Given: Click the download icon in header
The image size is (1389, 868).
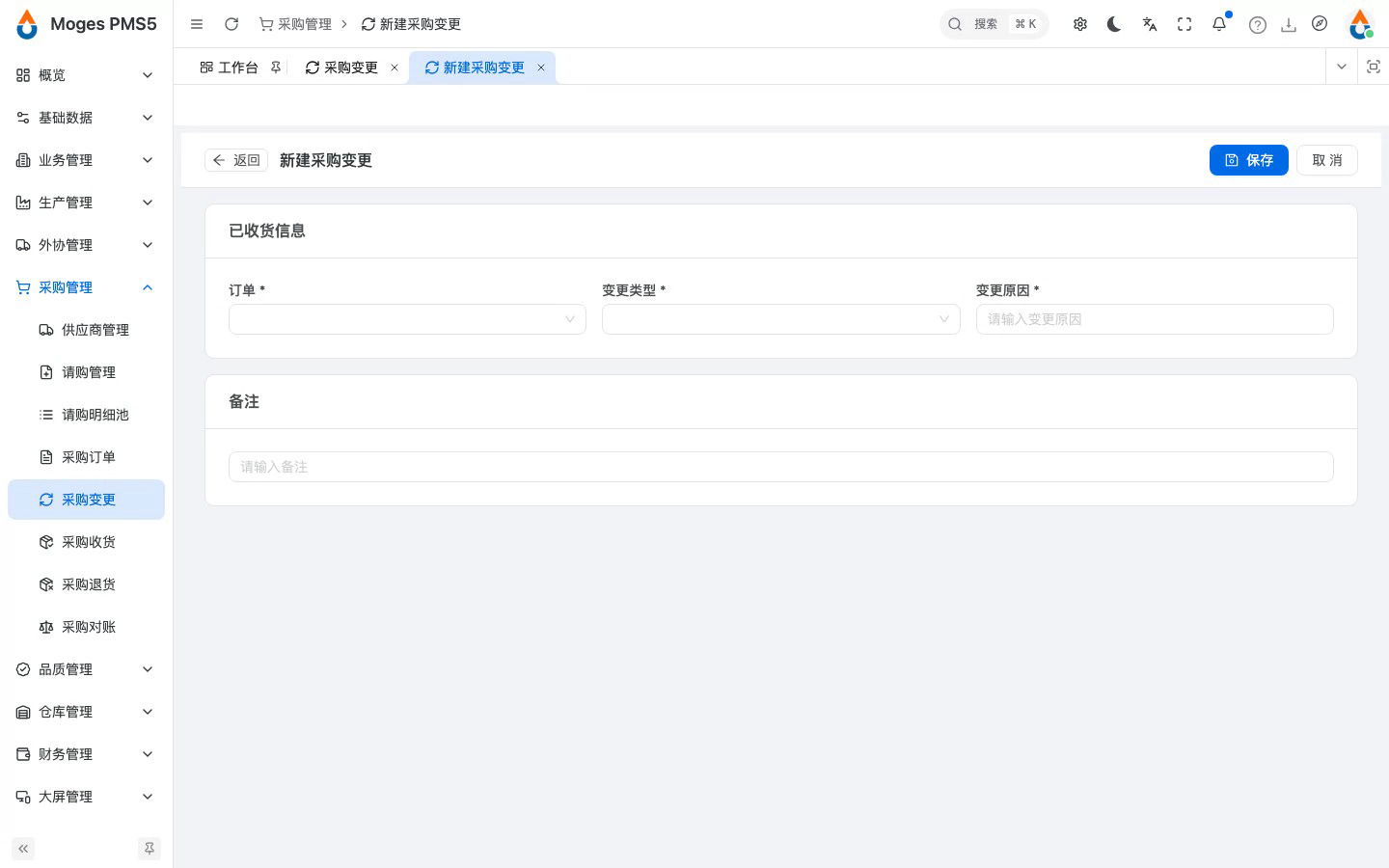Looking at the screenshot, I should click(x=1289, y=25).
